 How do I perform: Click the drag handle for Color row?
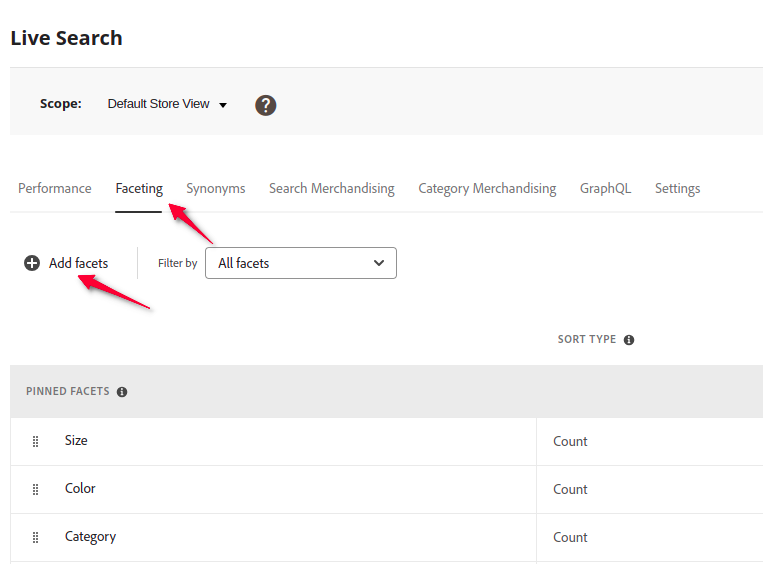[36, 489]
